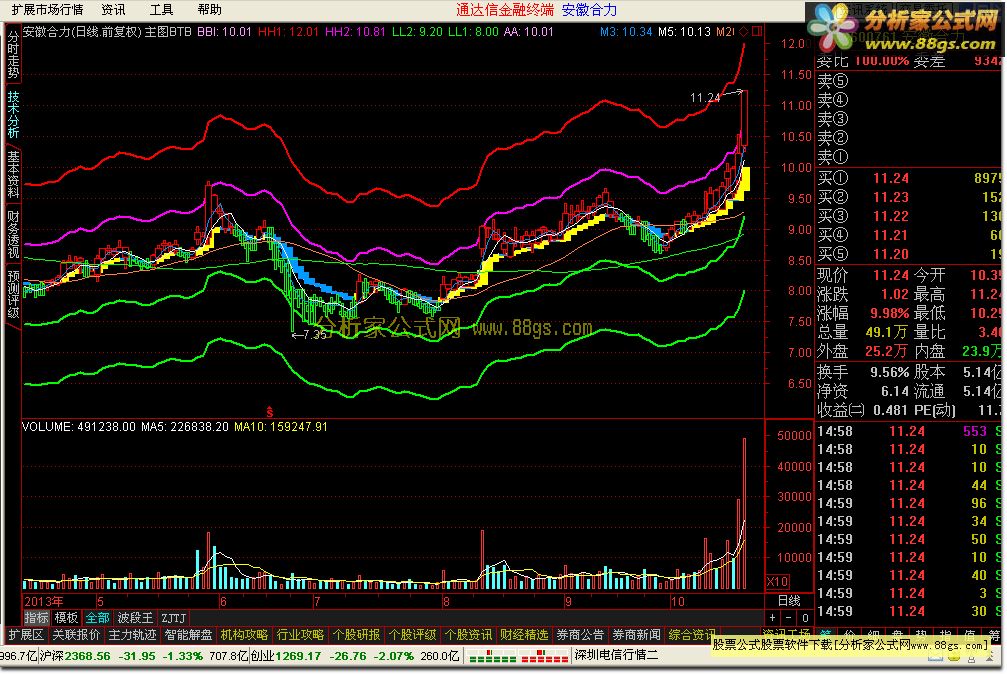
Task: Open the 扩展区 panel tab
Action: pyautogui.click(x=26, y=635)
